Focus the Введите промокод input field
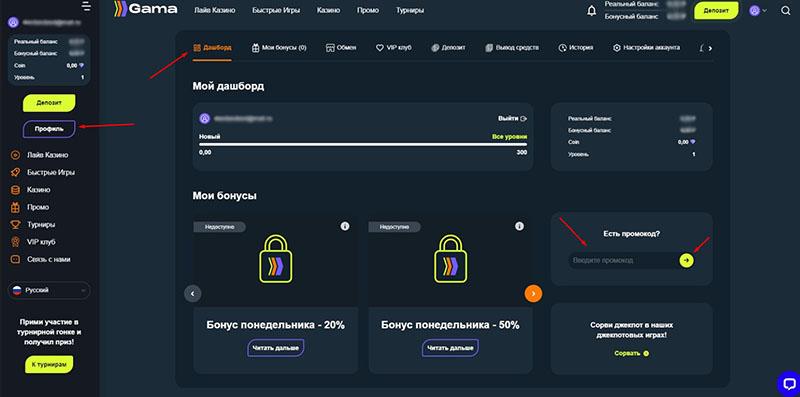800x397 pixels. tap(622, 260)
